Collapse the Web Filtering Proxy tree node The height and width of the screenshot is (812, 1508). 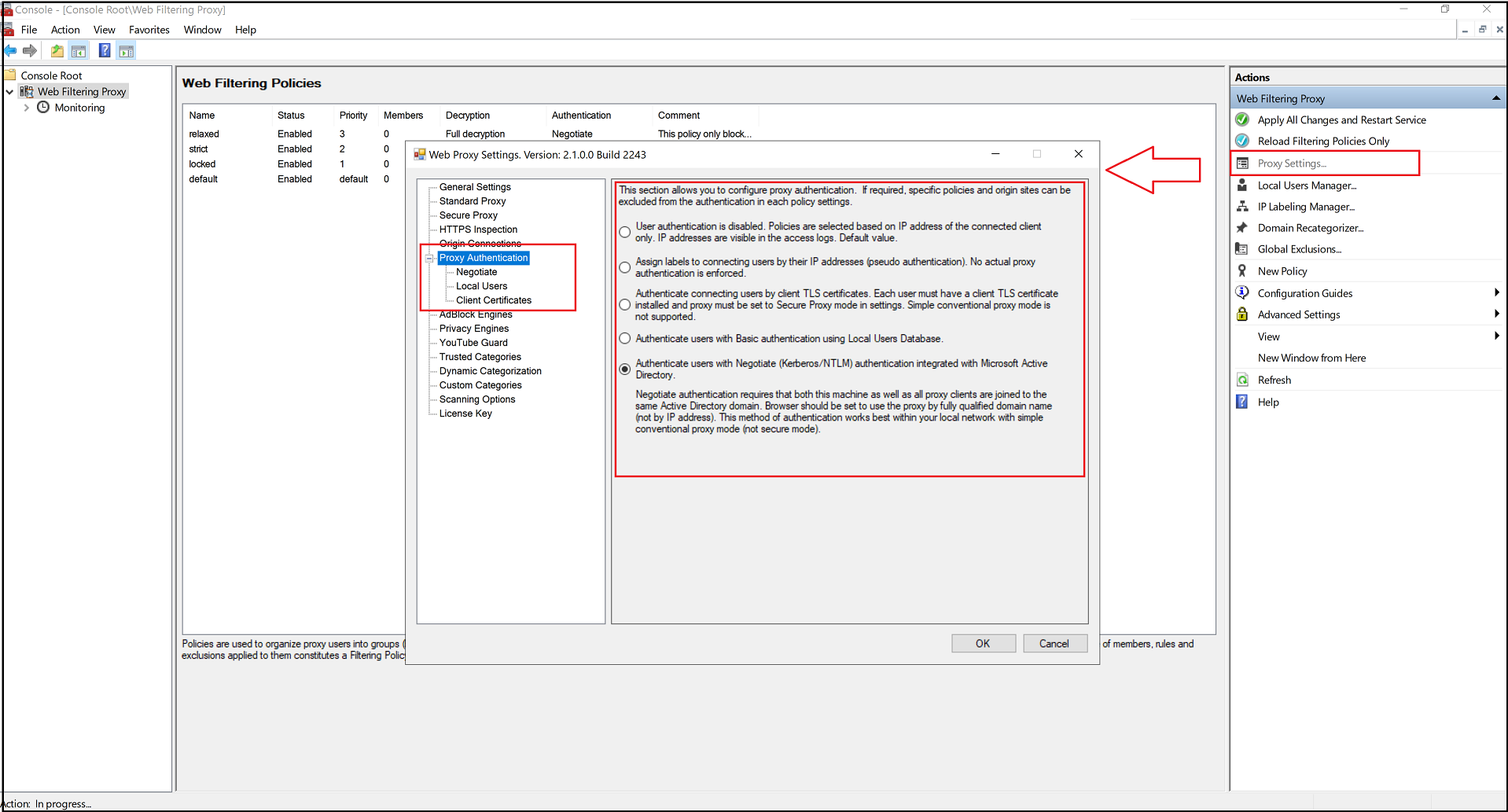click(x=9, y=92)
